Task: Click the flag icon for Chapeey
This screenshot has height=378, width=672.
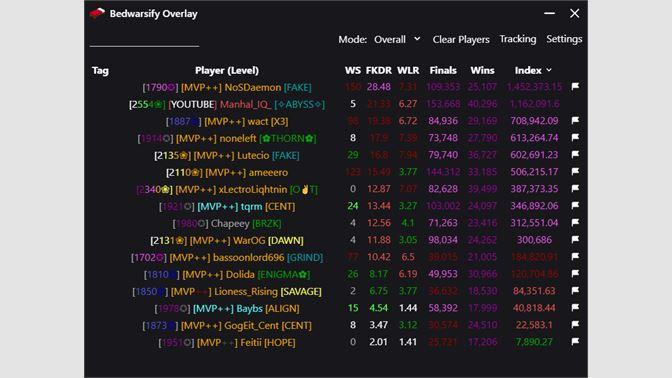Action: pyautogui.click(x=575, y=222)
